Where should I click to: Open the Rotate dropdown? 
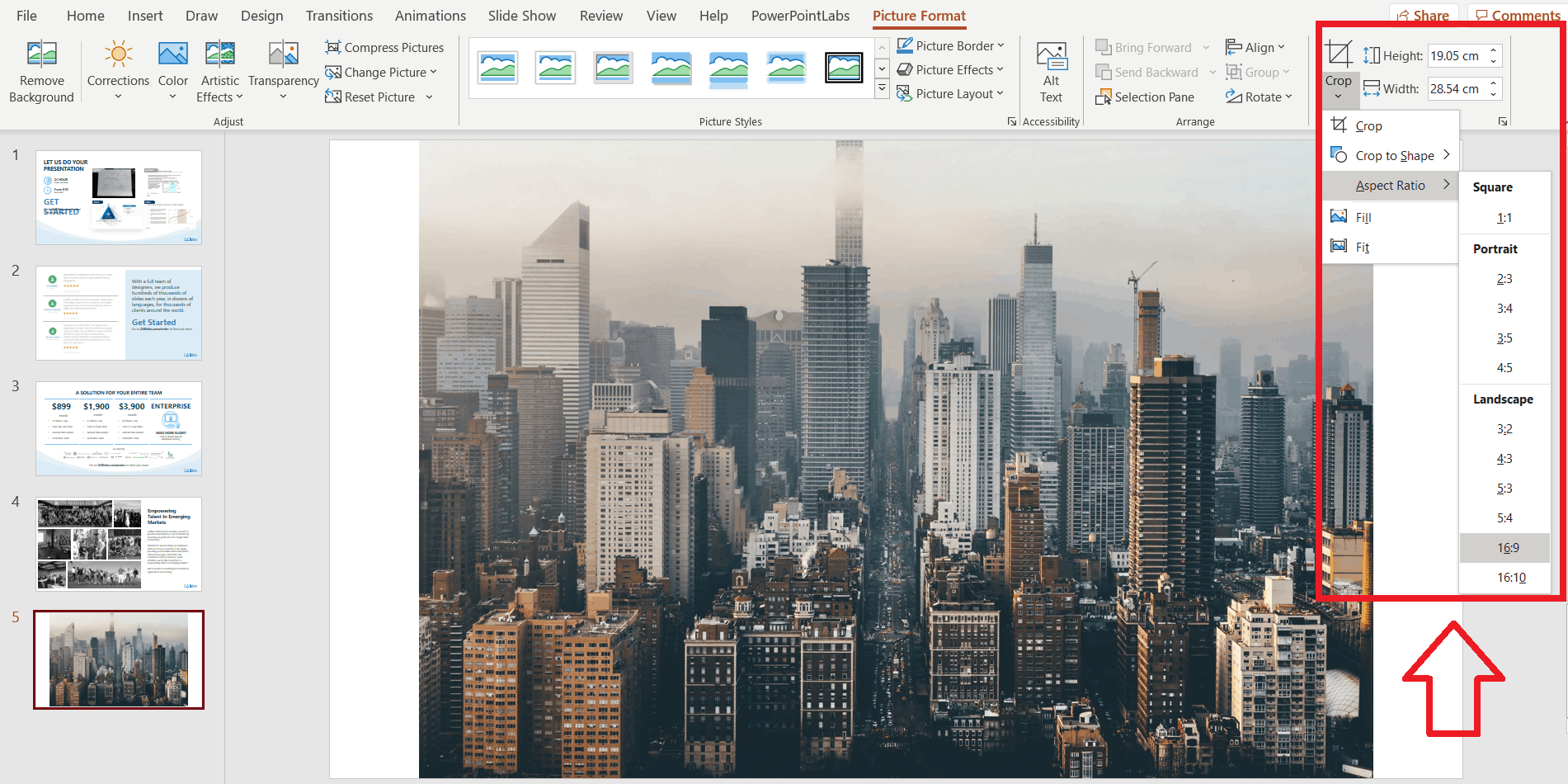(1259, 97)
